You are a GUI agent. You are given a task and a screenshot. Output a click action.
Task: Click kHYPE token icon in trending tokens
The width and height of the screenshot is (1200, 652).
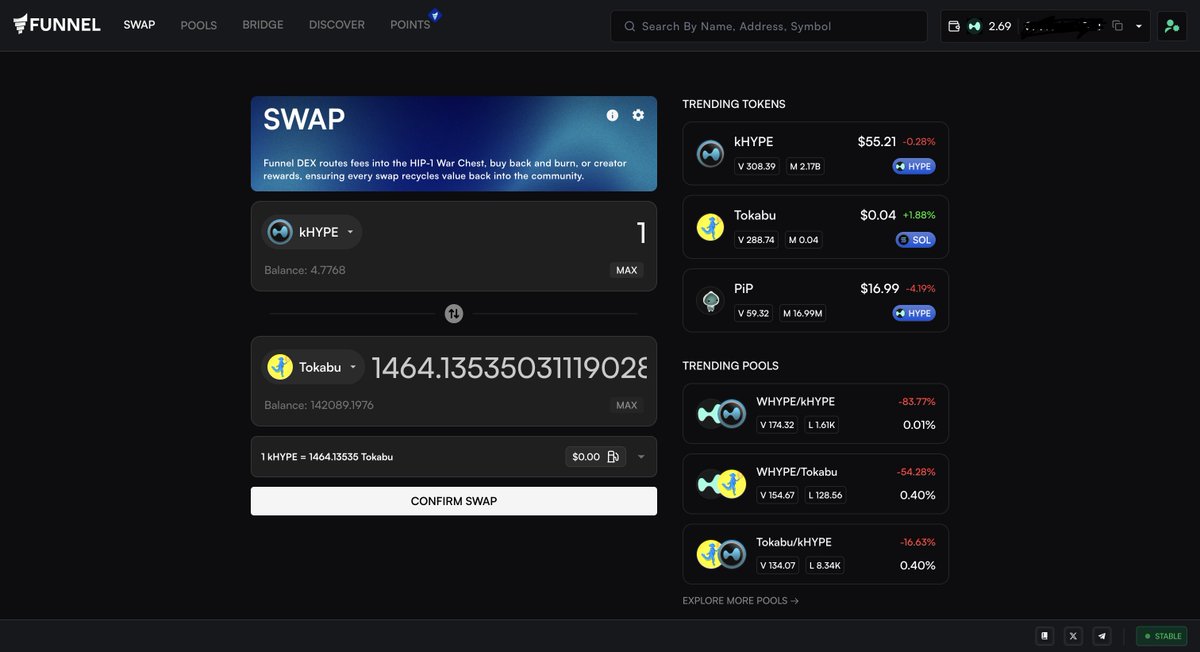[x=710, y=154]
